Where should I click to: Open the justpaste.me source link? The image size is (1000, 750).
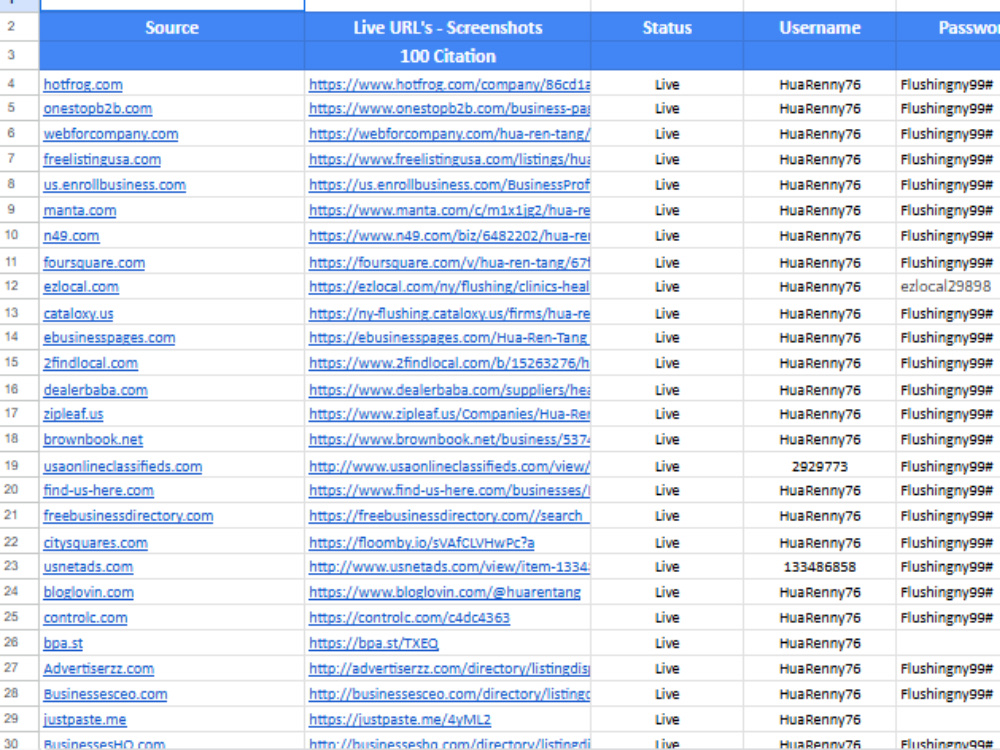tap(85, 721)
